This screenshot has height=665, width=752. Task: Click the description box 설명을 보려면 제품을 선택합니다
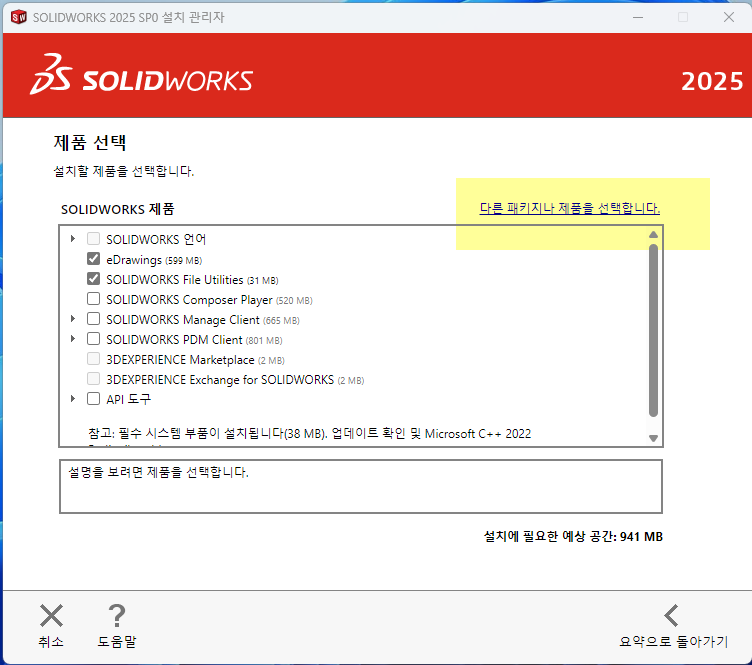point(361,487)
